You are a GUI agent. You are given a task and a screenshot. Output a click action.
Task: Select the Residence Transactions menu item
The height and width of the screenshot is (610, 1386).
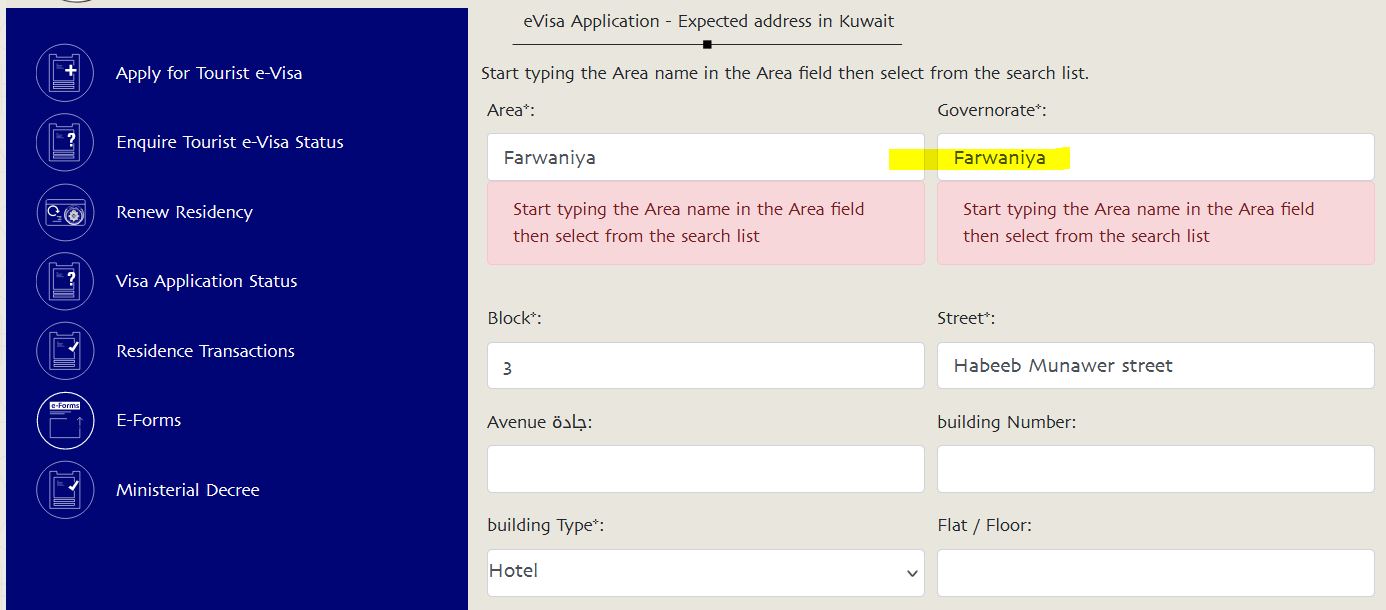click(x=205, y=351)
